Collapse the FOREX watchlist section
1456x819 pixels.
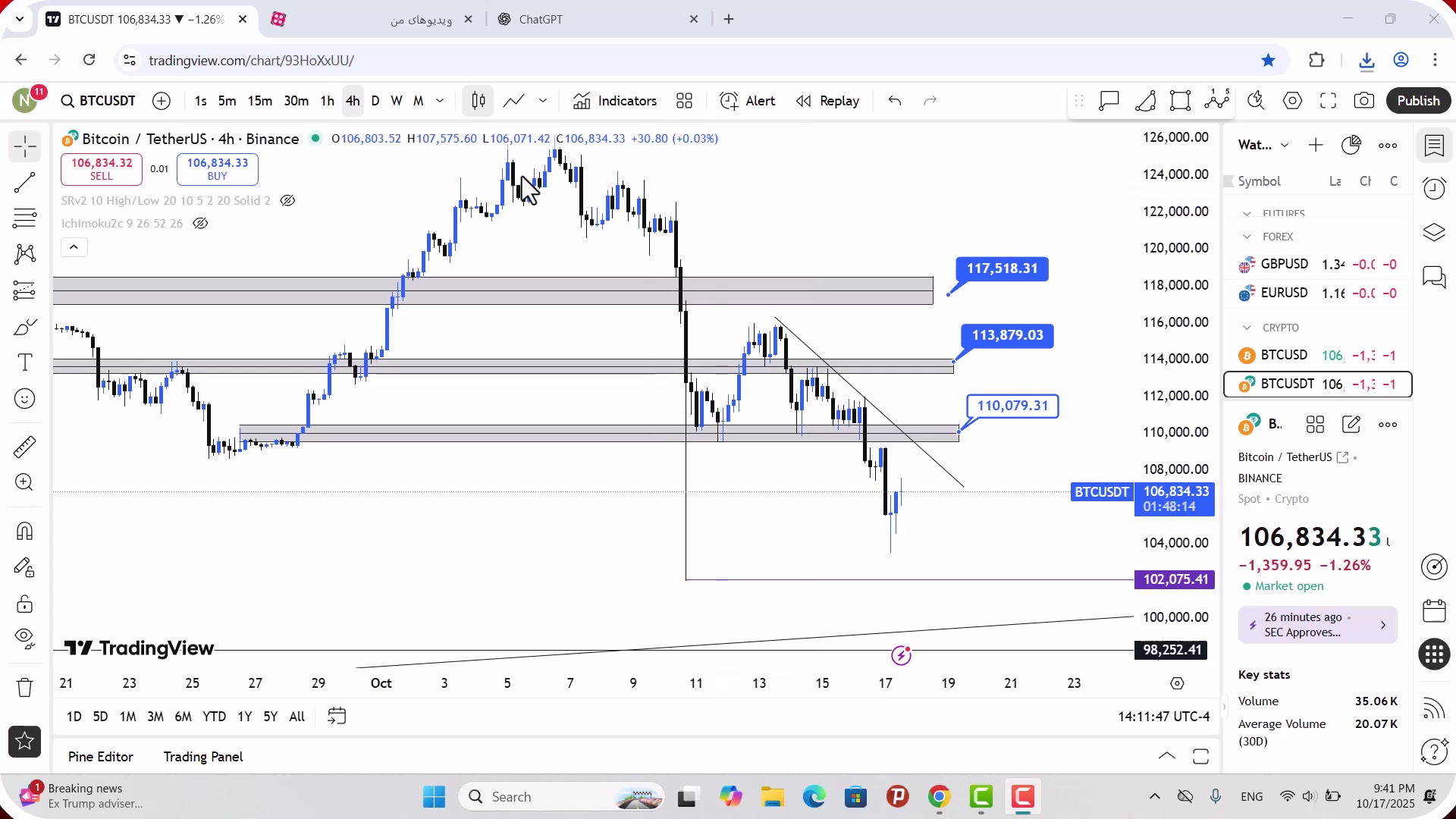1247,237
